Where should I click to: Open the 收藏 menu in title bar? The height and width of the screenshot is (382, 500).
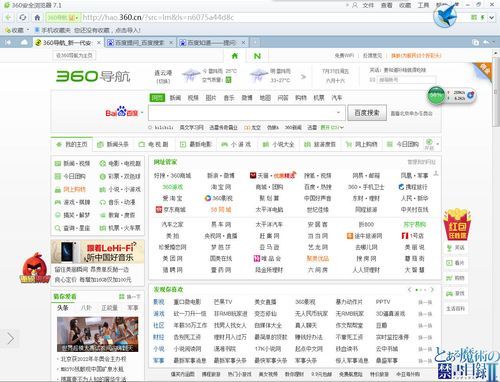coord(405,5)
